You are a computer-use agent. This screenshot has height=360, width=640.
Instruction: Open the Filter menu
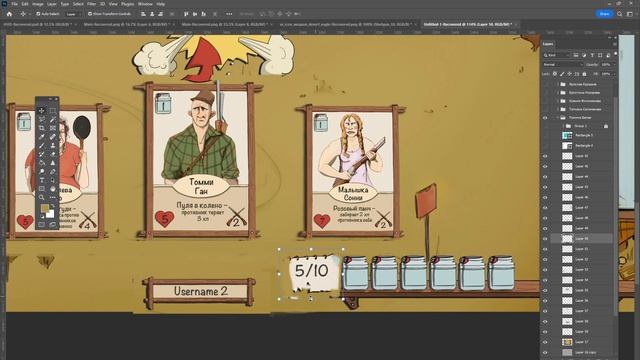[91, 4]
